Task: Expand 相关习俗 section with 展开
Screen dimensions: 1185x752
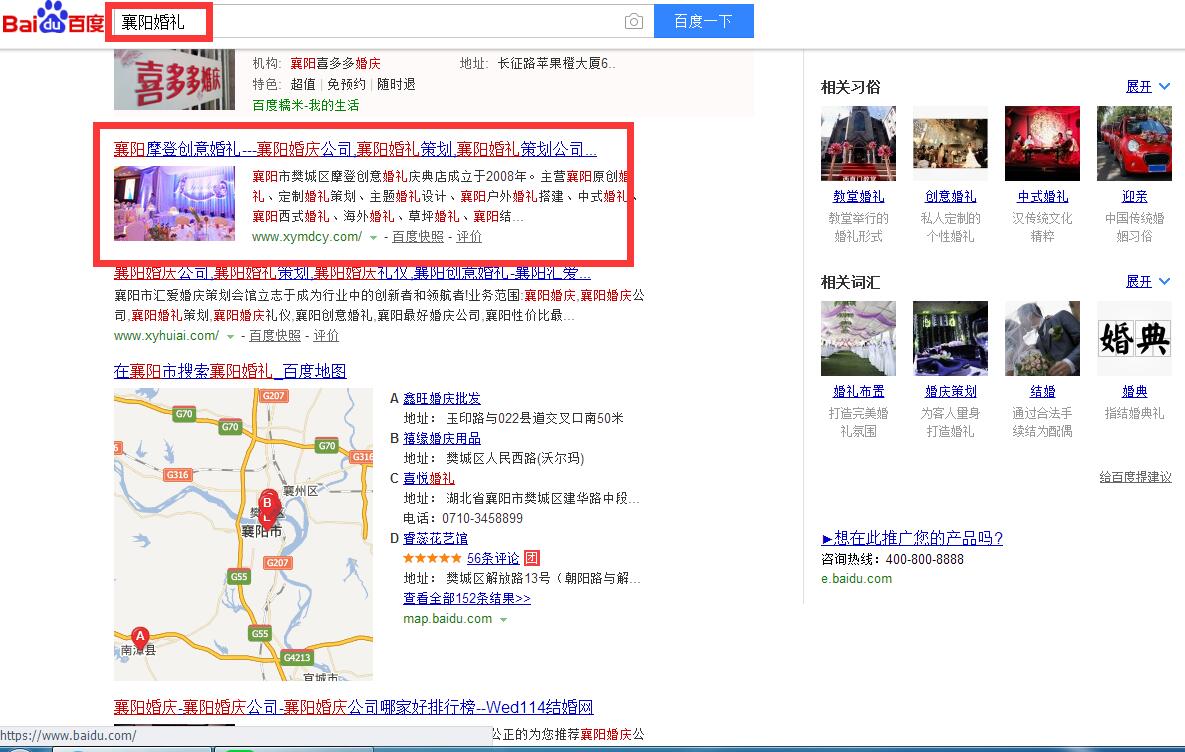Action: tap(1147, 86)
